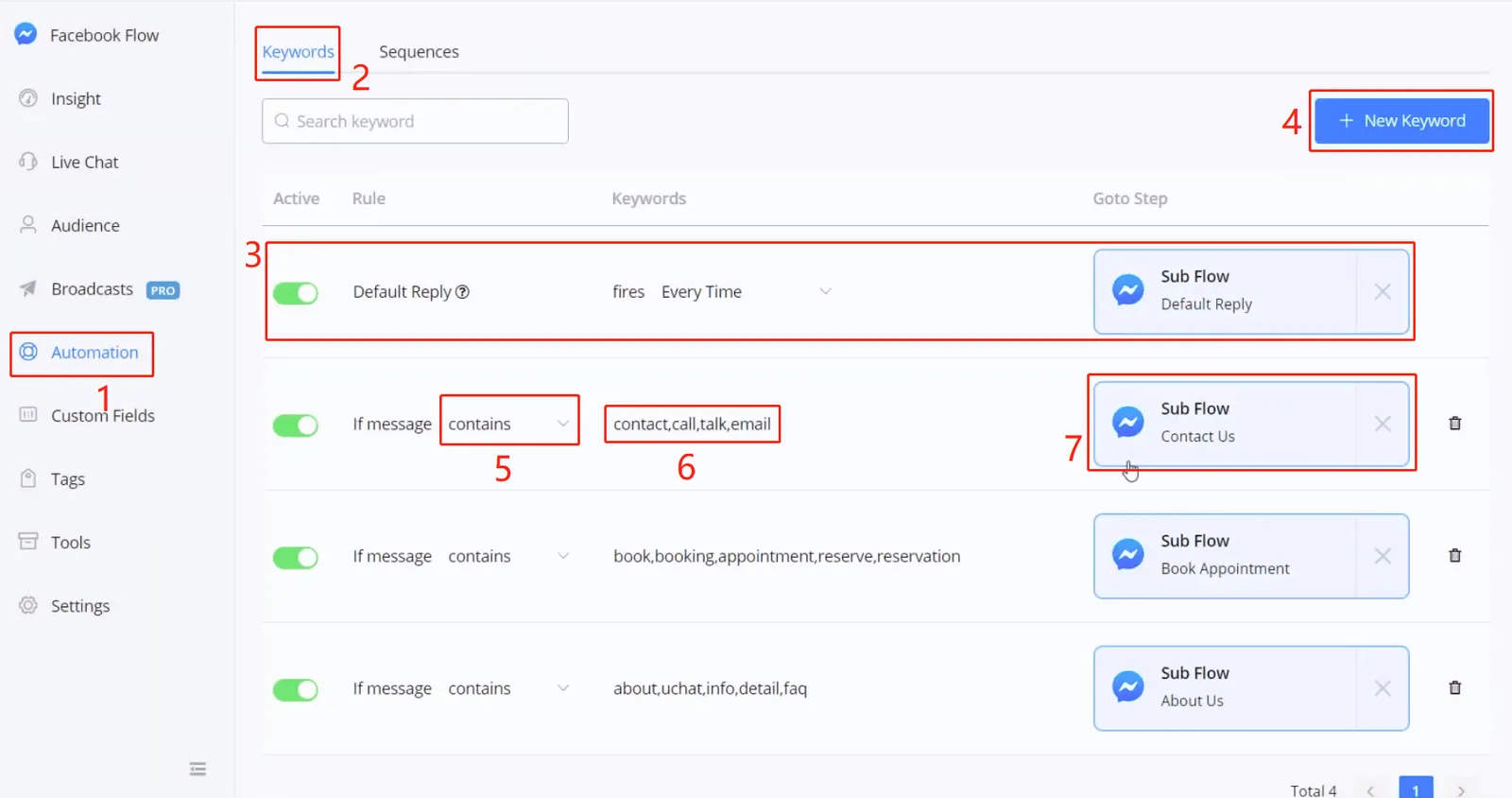1512x798 pixels.
Task: Open Tools page
Action: coord(71,542)
